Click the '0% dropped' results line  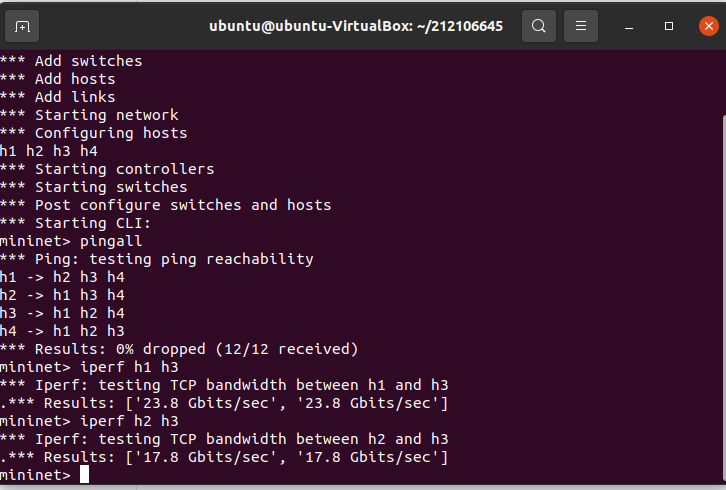coord(179,349)
